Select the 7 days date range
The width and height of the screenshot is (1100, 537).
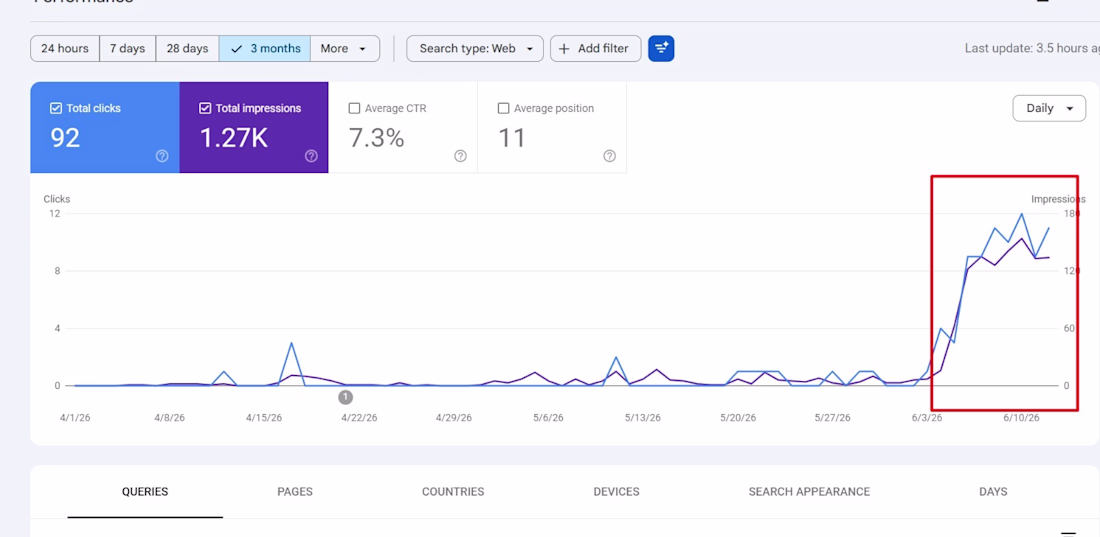pyautogui.click(x=128, y=48)
